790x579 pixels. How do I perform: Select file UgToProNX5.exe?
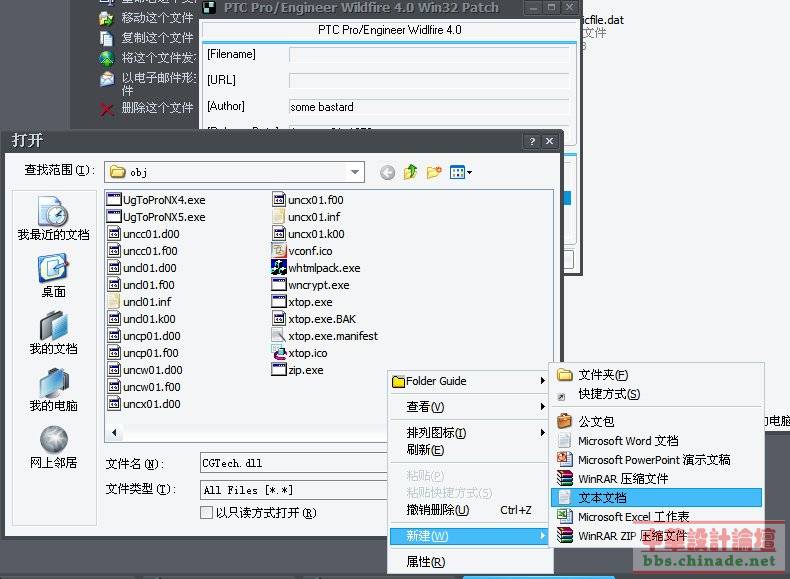pos(157,217)
